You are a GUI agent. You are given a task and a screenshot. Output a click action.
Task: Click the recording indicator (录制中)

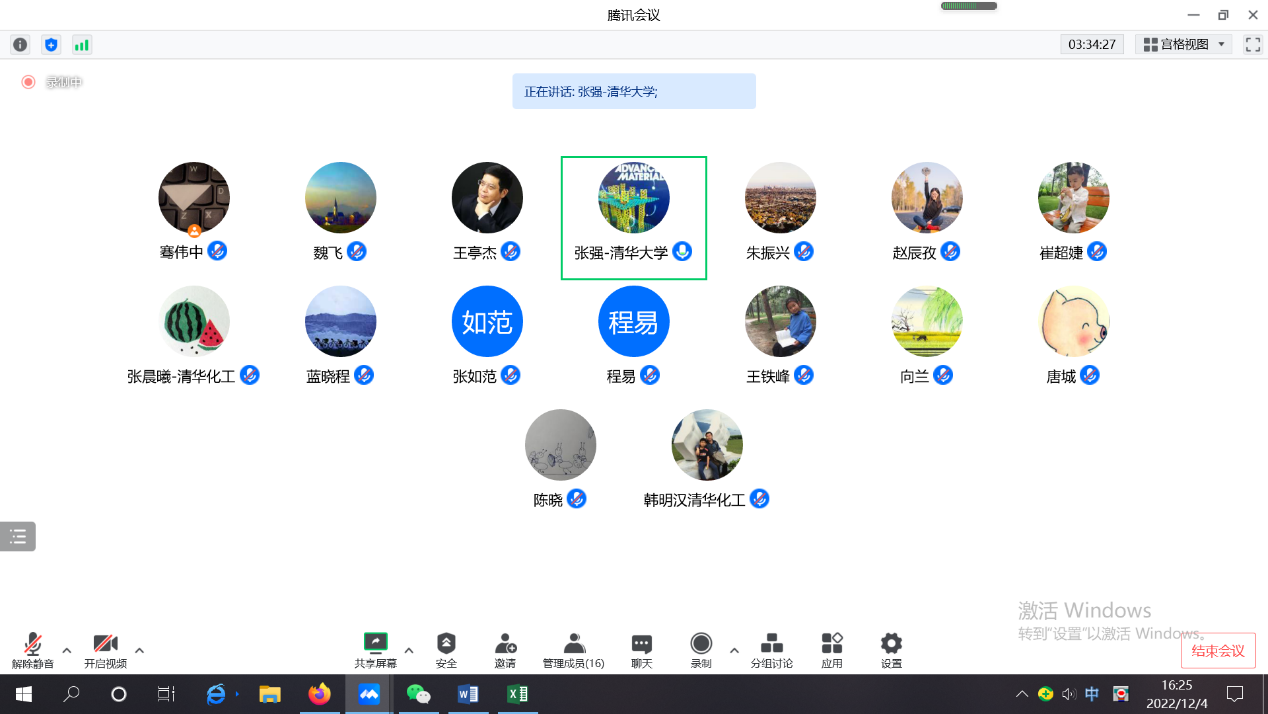52,82
